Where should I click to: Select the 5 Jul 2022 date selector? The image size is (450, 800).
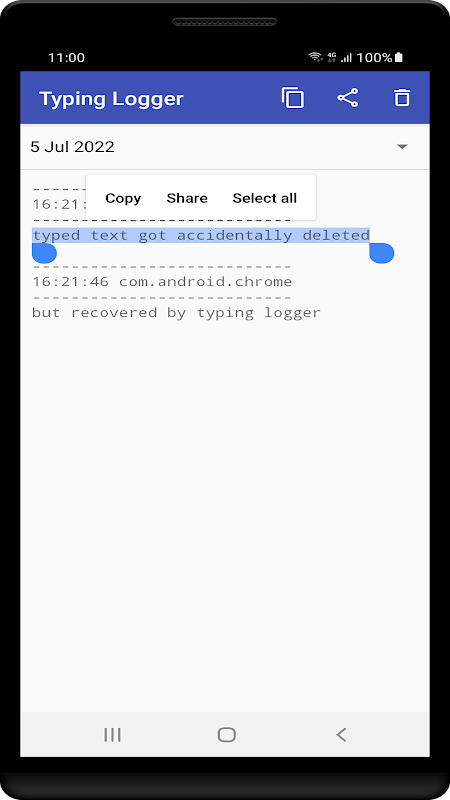pos(224,147)
